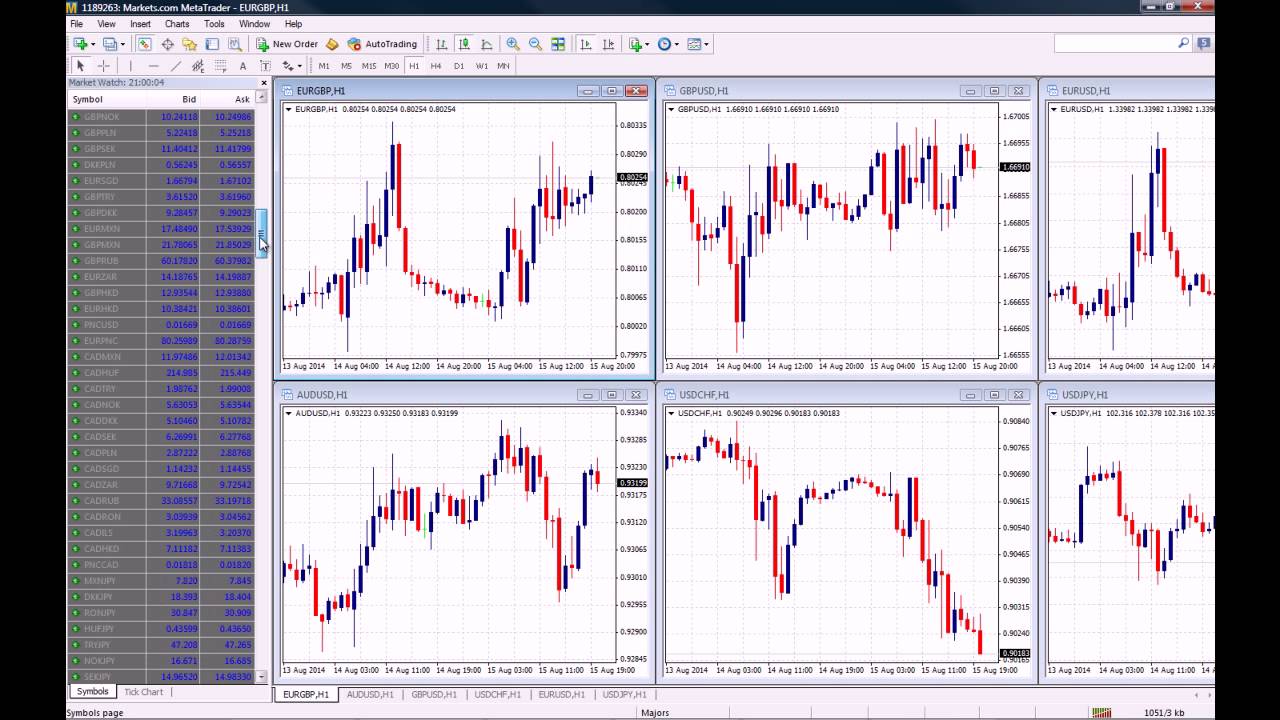Expand the Profiles dropdown arrow
1280x720 pixels.
click(x=122, y=44)
